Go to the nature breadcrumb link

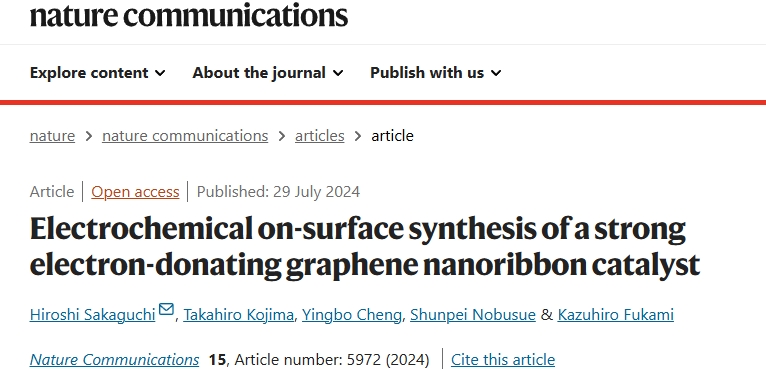(x=52, y=136)
